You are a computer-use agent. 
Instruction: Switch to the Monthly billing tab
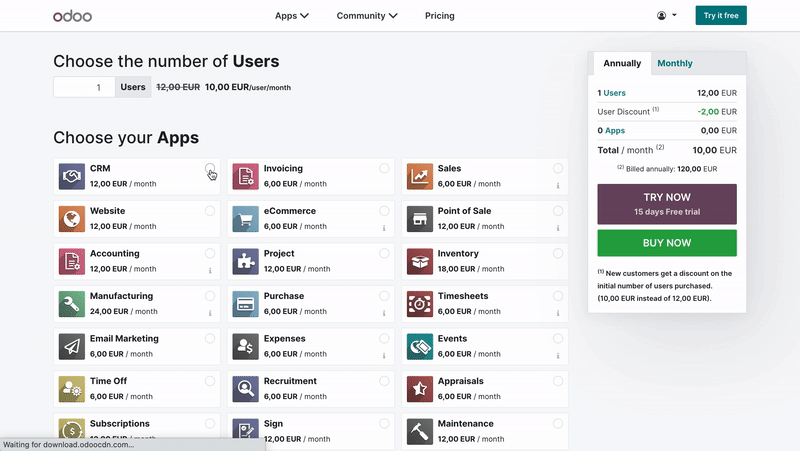pyautogui.click(x=674, y=63)
